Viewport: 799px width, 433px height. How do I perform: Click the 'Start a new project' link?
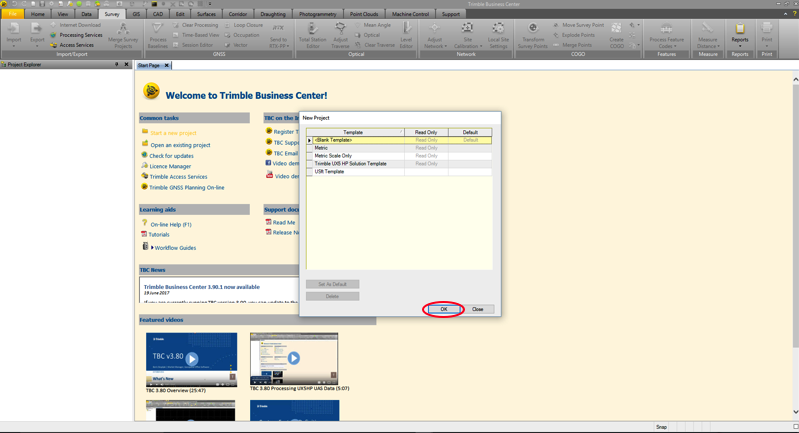tap(173, 133)
